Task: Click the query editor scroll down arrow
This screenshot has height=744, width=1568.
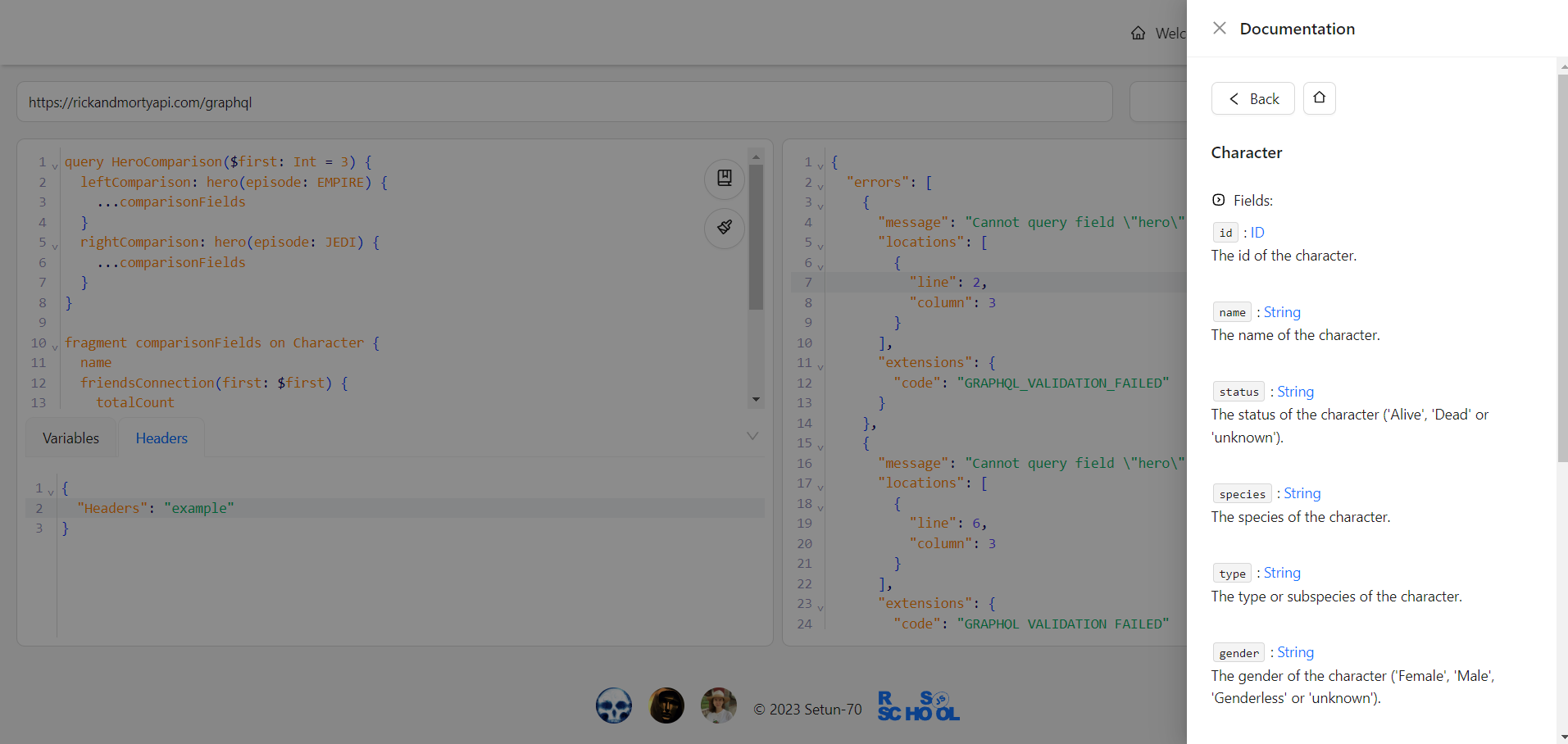Action: 756,400
